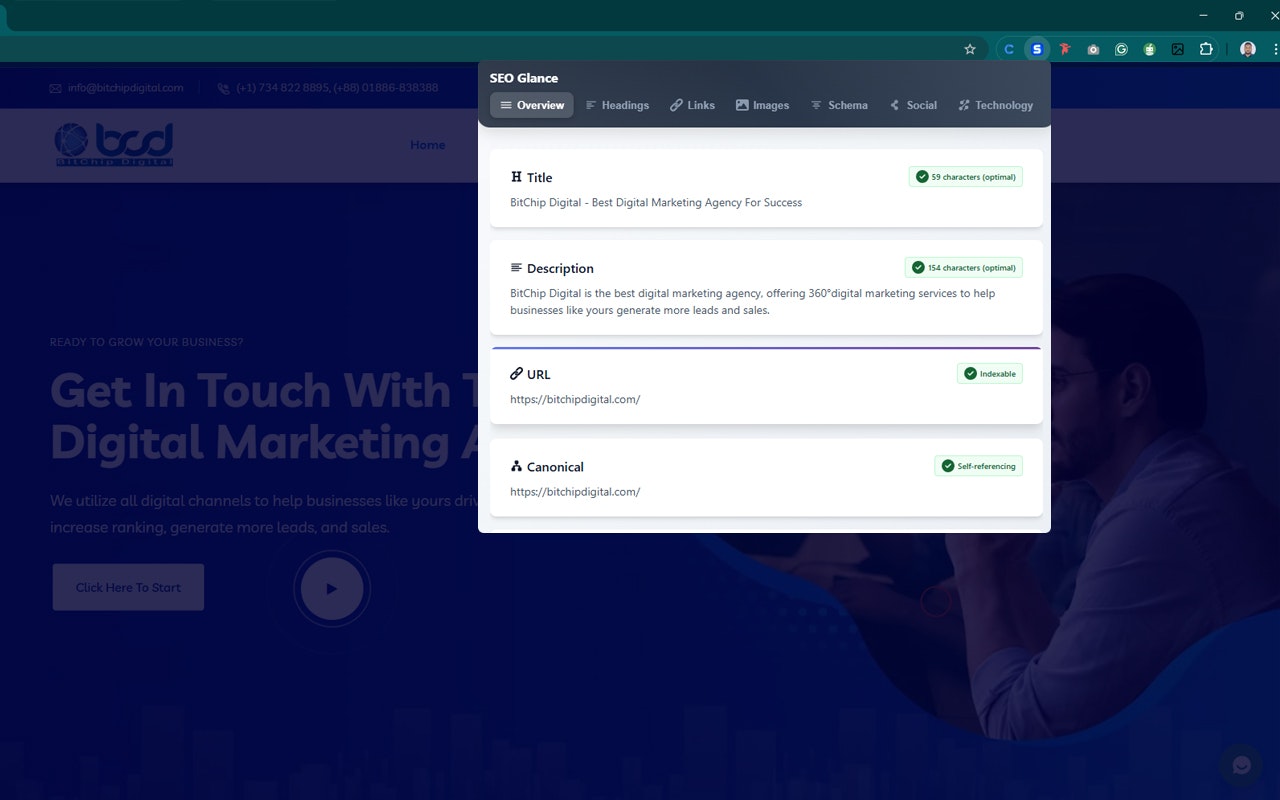Open the Extensions puzzle menu

[x=1206, y=49]
